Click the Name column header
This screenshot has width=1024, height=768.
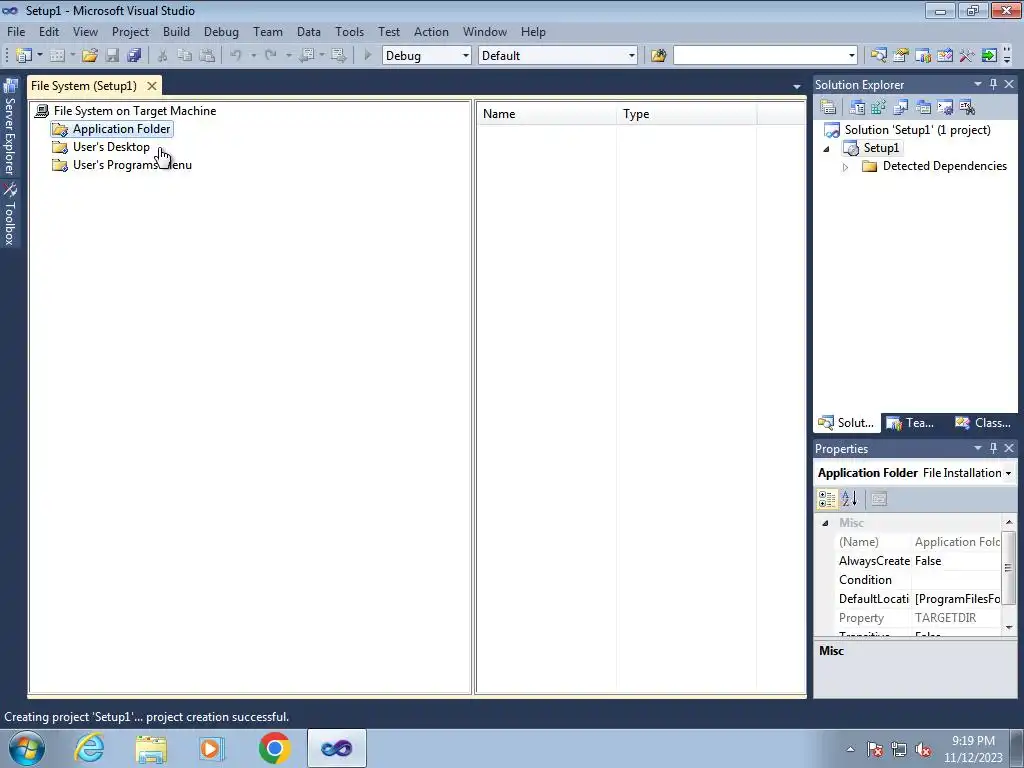click(x=547, y=114)
